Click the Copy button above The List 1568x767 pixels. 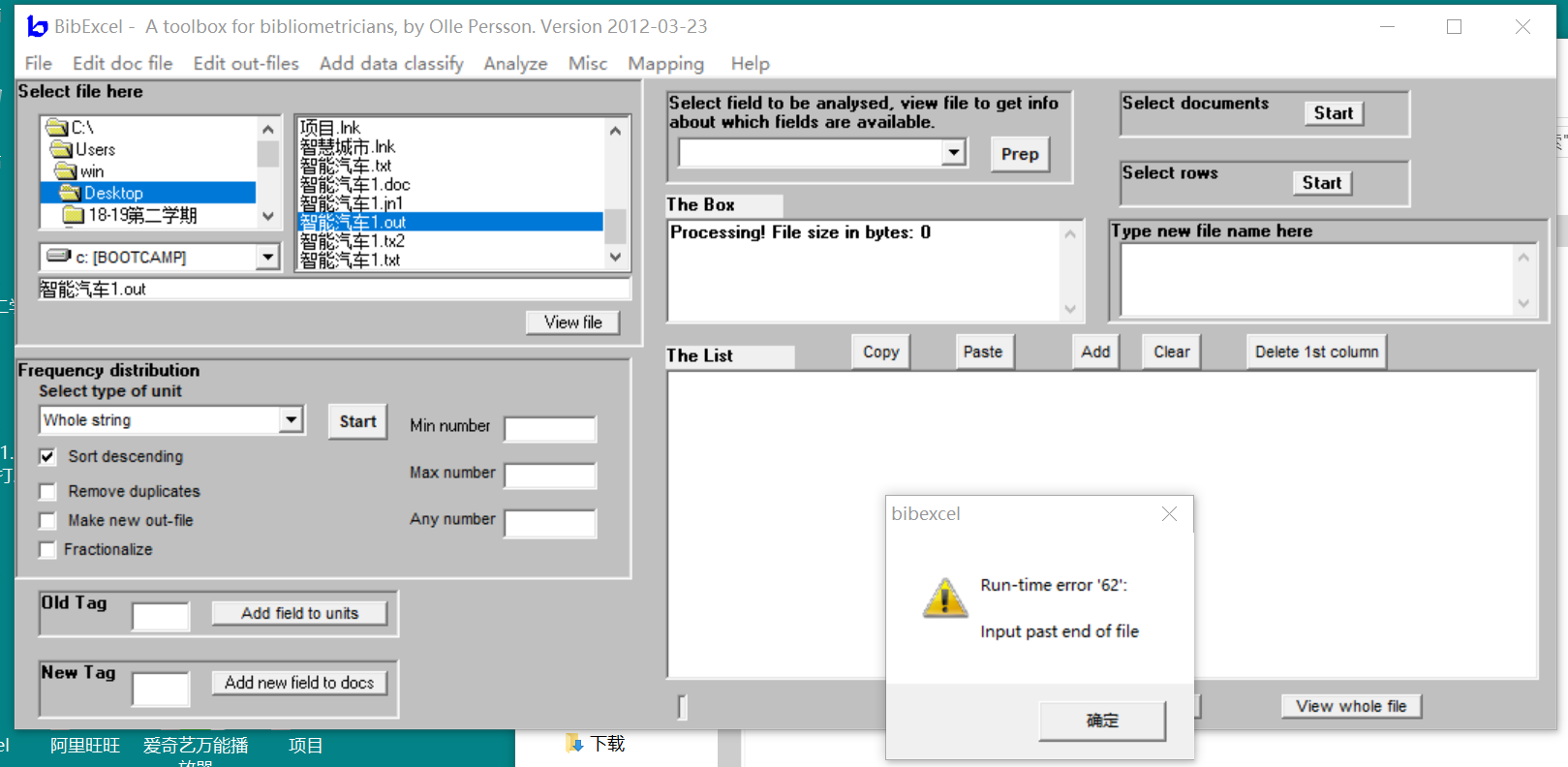point(881,352)
